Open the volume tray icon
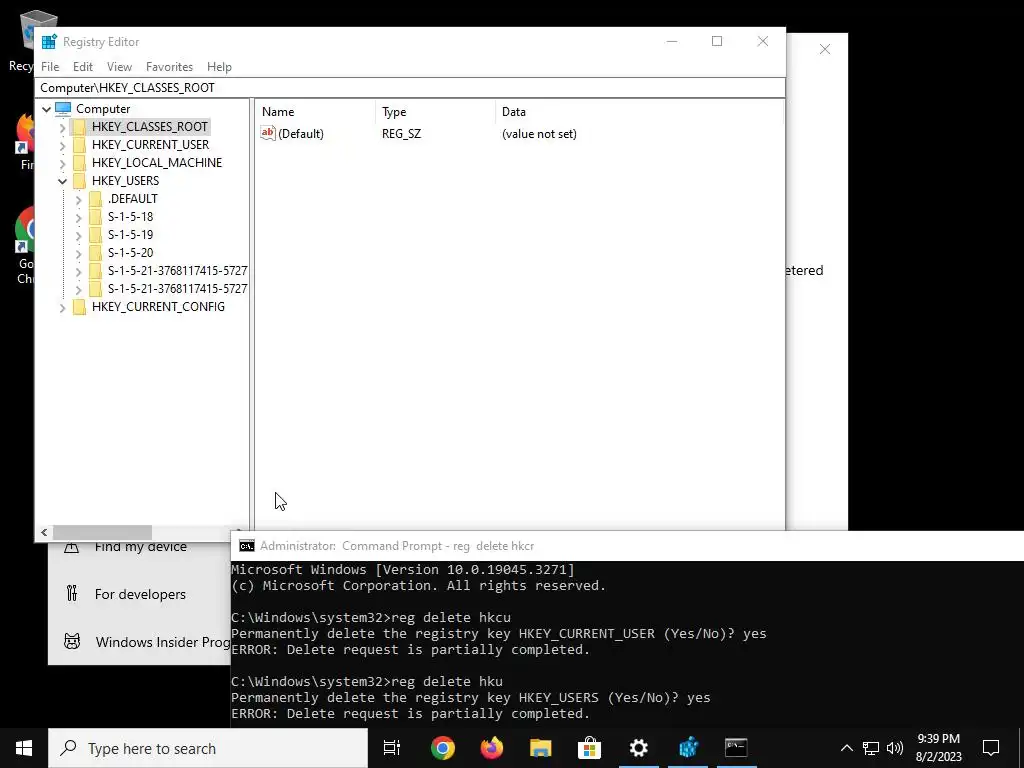Screen dimensions: 1024x768 click(x=895, y=748)
